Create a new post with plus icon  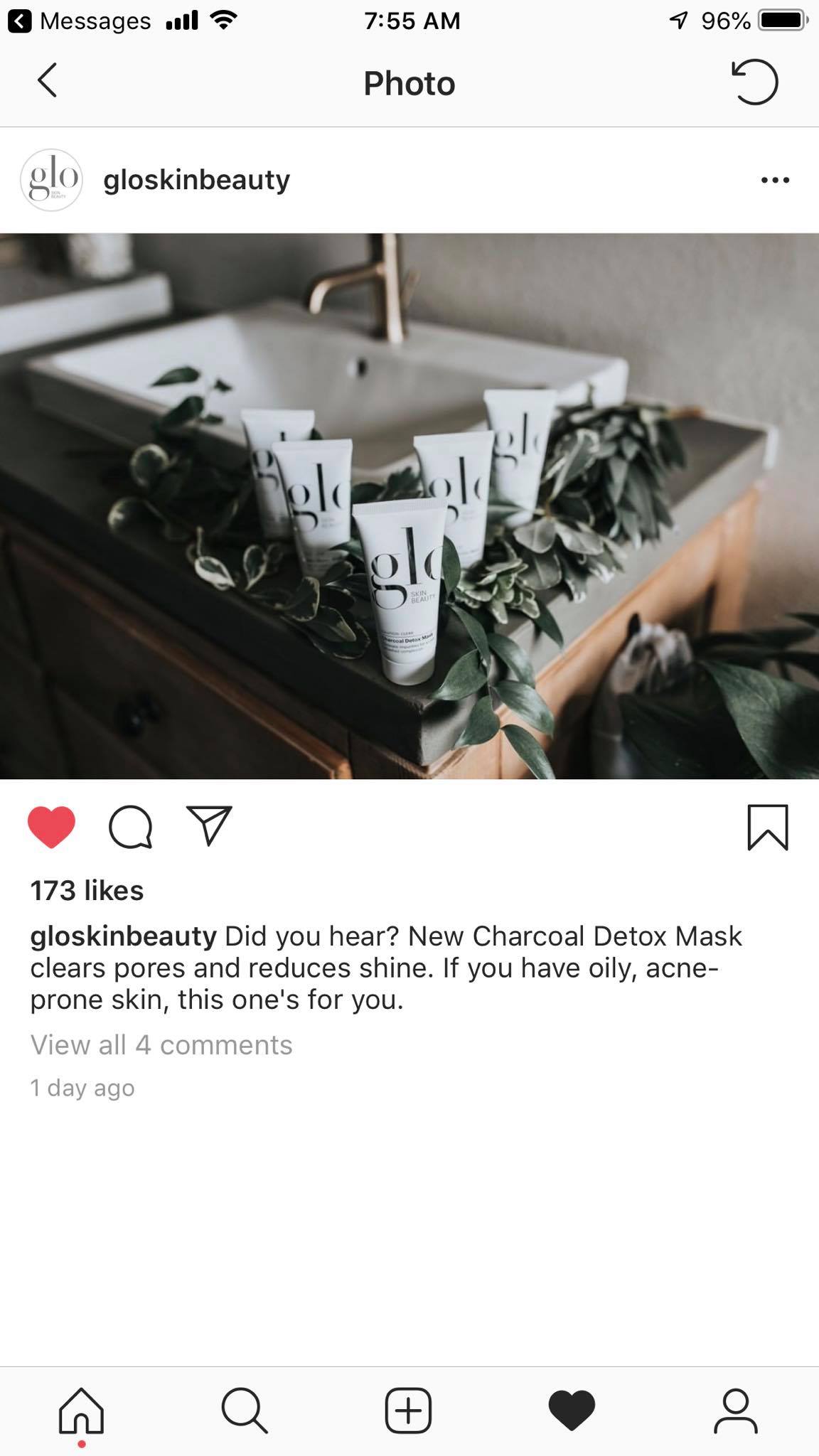click(408, 1410)
